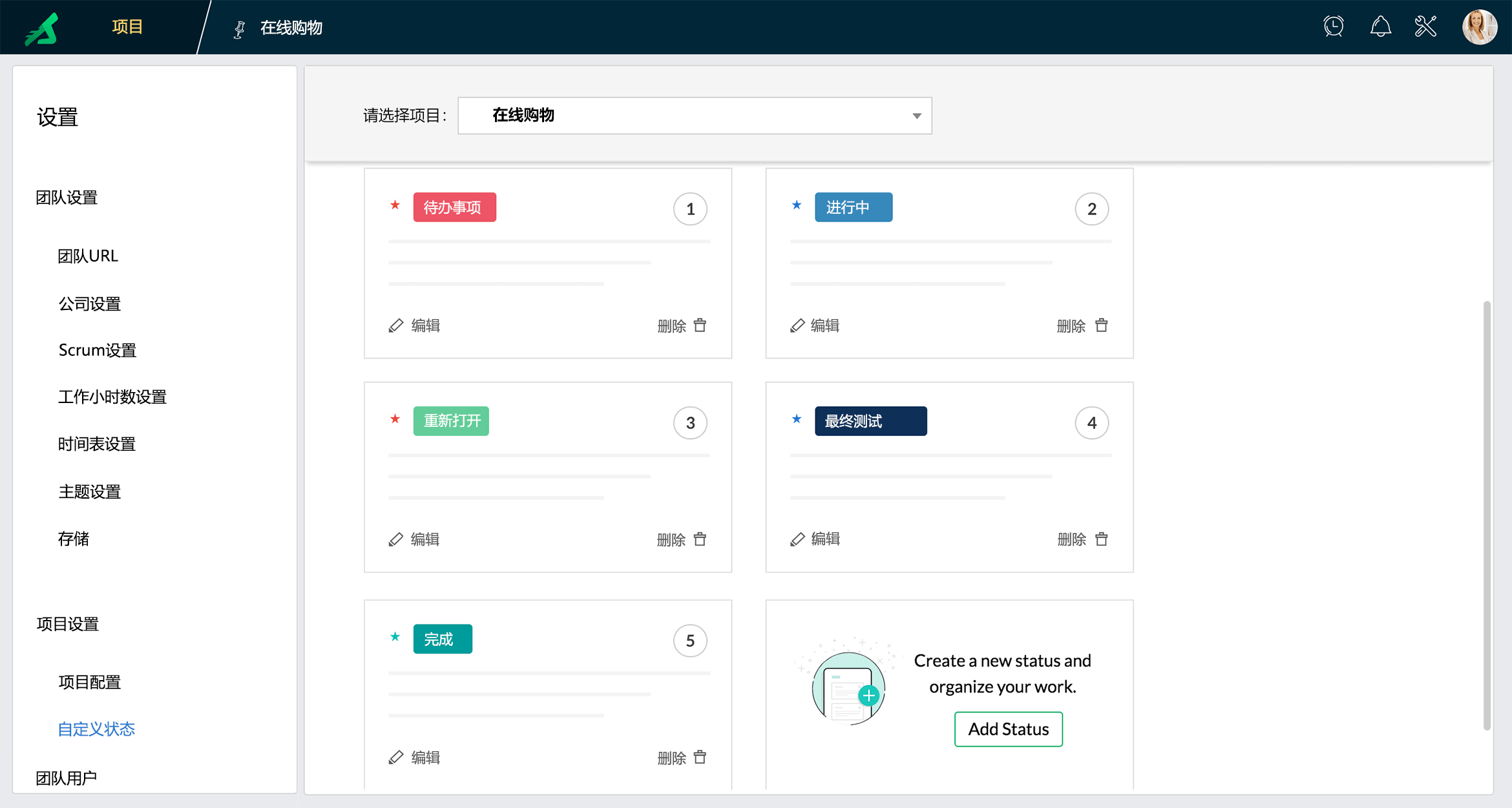Click pencil edit icon on 进行中 card

(797, 326)
